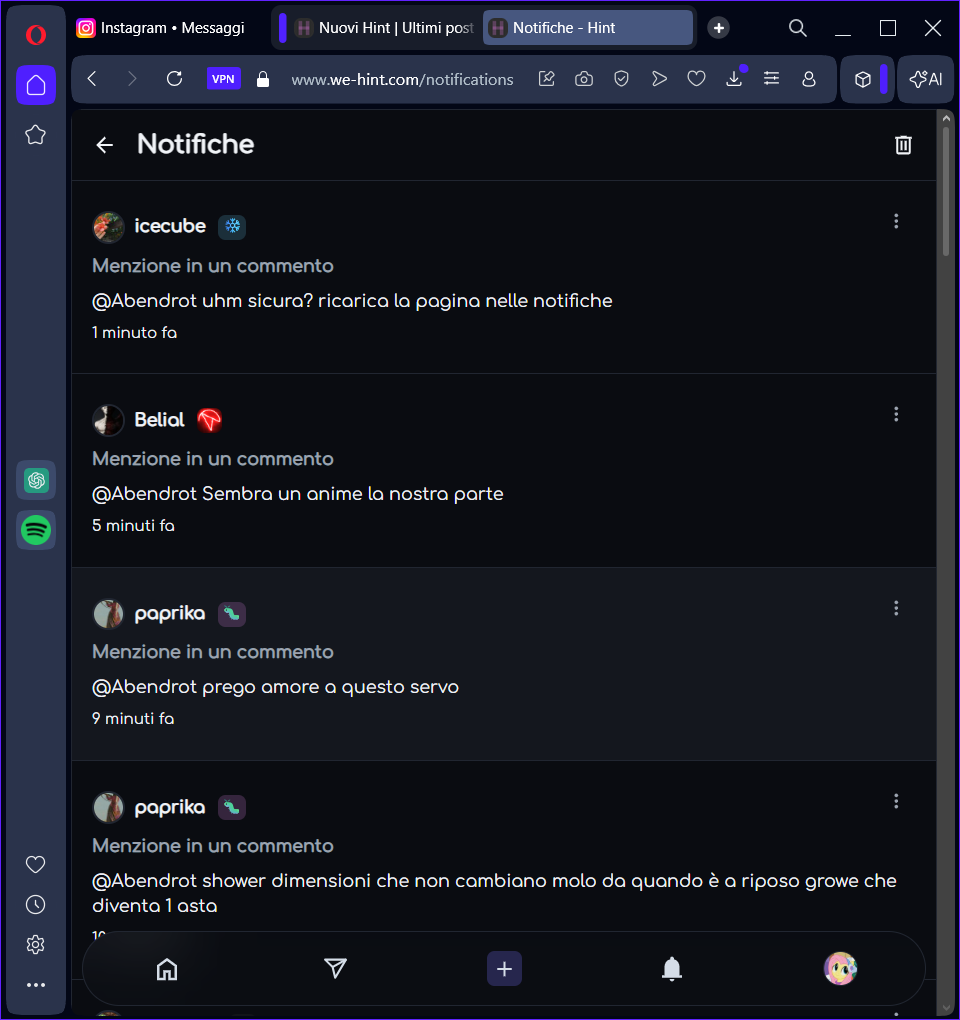Open ChatGPT in Opera sidebar
Viewport: 960px width, 1020px height.
click(36, 481)
